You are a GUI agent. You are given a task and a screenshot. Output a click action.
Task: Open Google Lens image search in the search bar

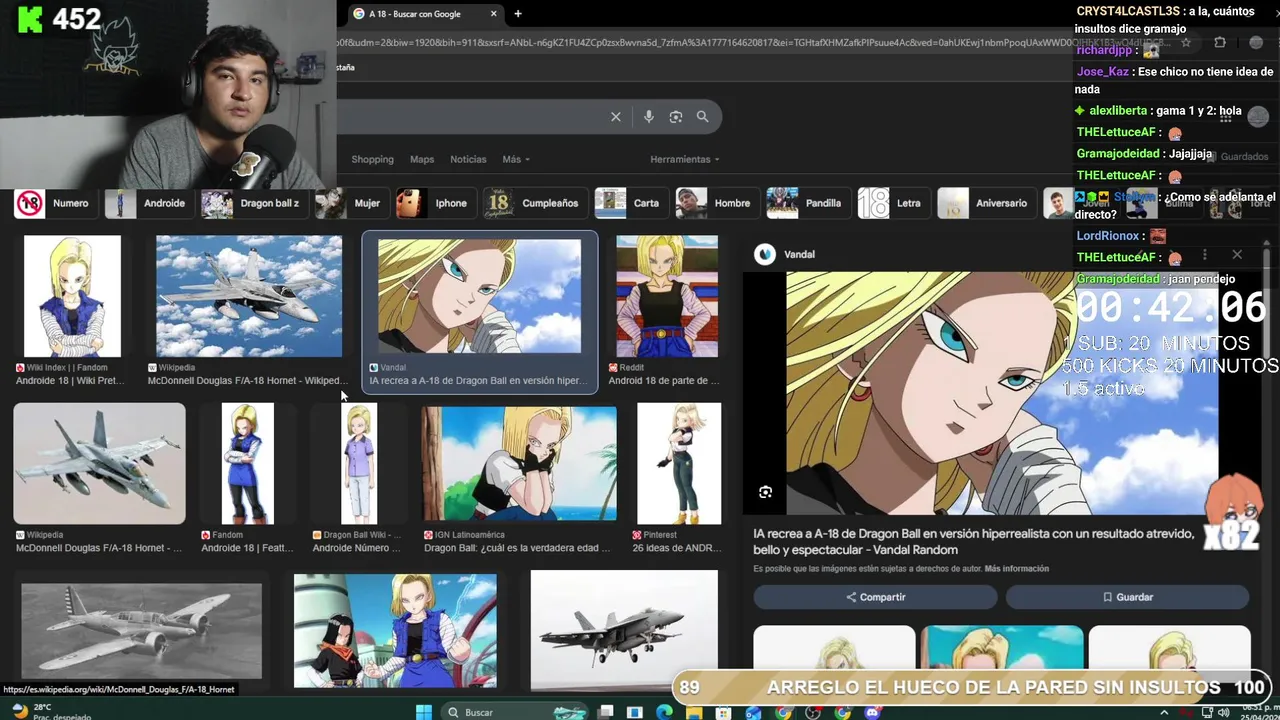click(x=676, y=117)
